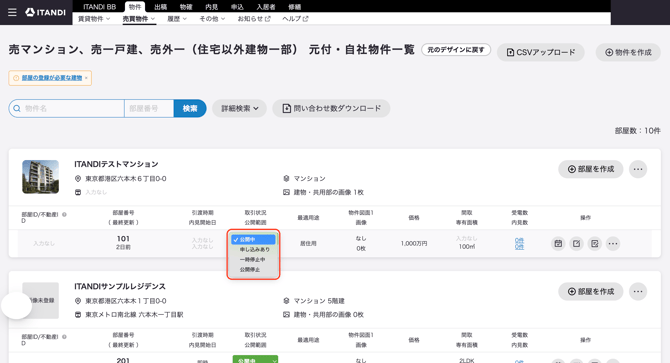
Task: Click room number 101
Action: point(123,239)
